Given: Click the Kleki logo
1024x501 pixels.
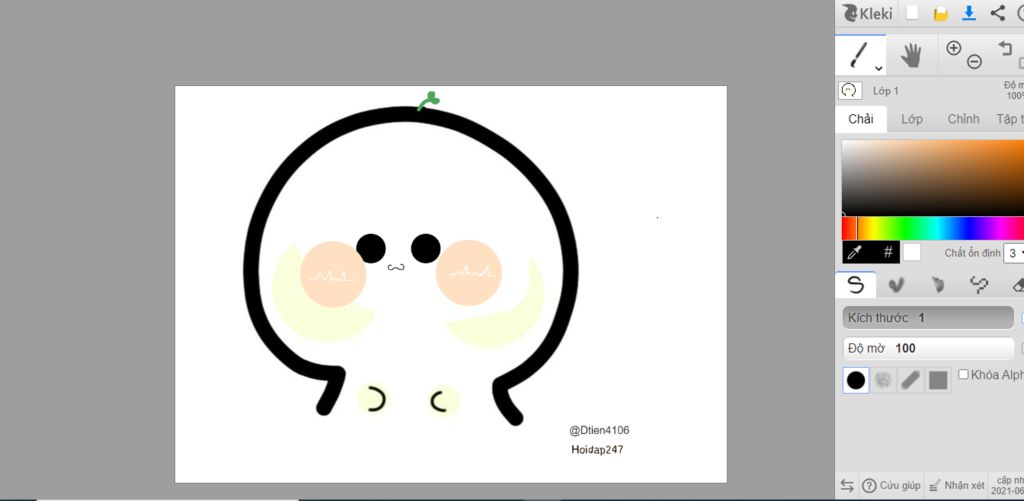Looking at the screenshot, I should pos(867,13).
